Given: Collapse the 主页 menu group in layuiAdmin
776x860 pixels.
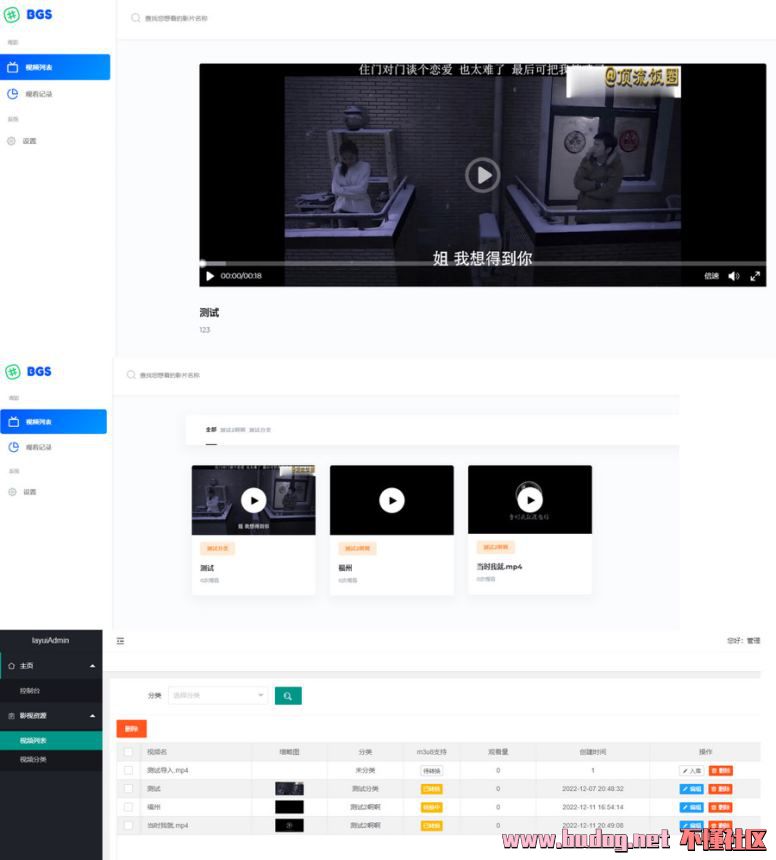Looking at the screenshot, I should pos(51,666).
